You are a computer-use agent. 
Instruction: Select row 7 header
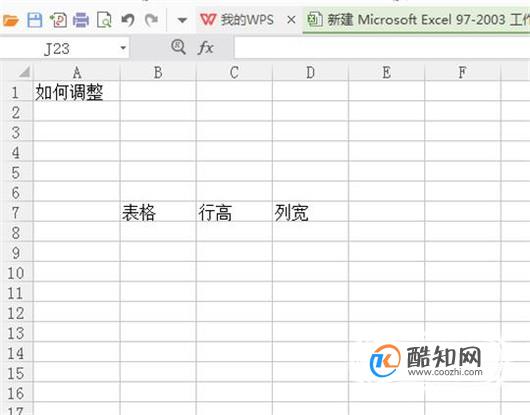(x=16, y=212)
